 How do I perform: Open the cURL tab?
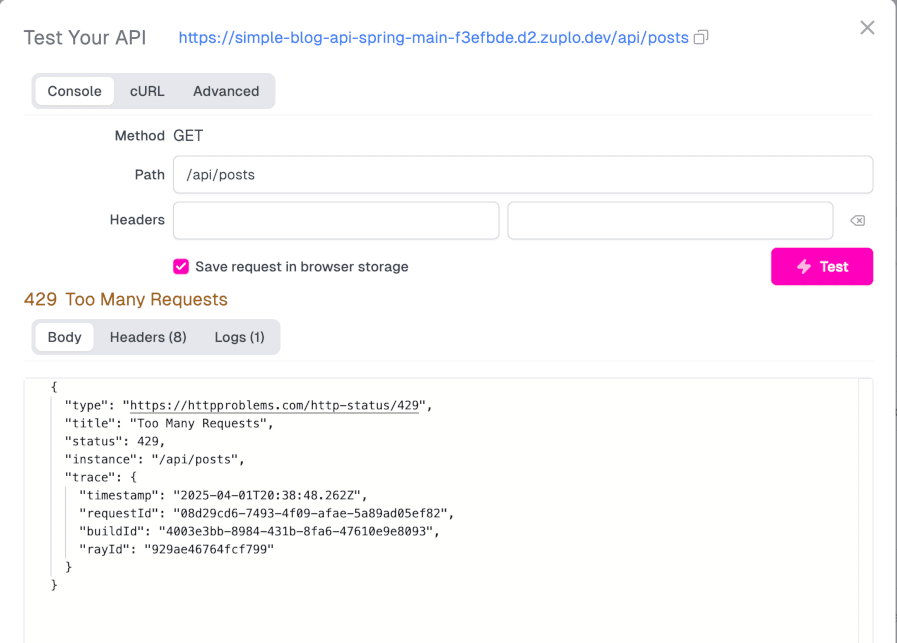click(x=147, y=91)
